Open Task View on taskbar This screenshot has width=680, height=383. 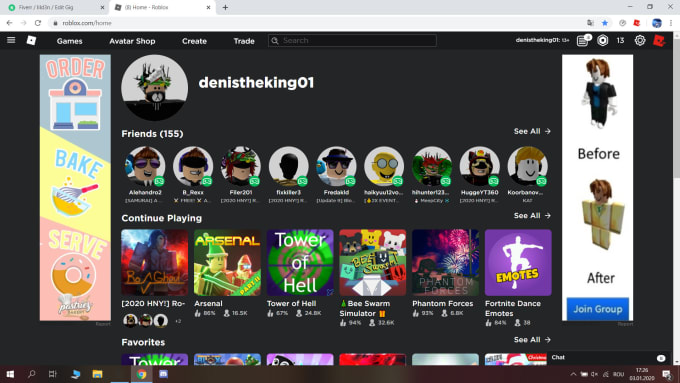52,374
